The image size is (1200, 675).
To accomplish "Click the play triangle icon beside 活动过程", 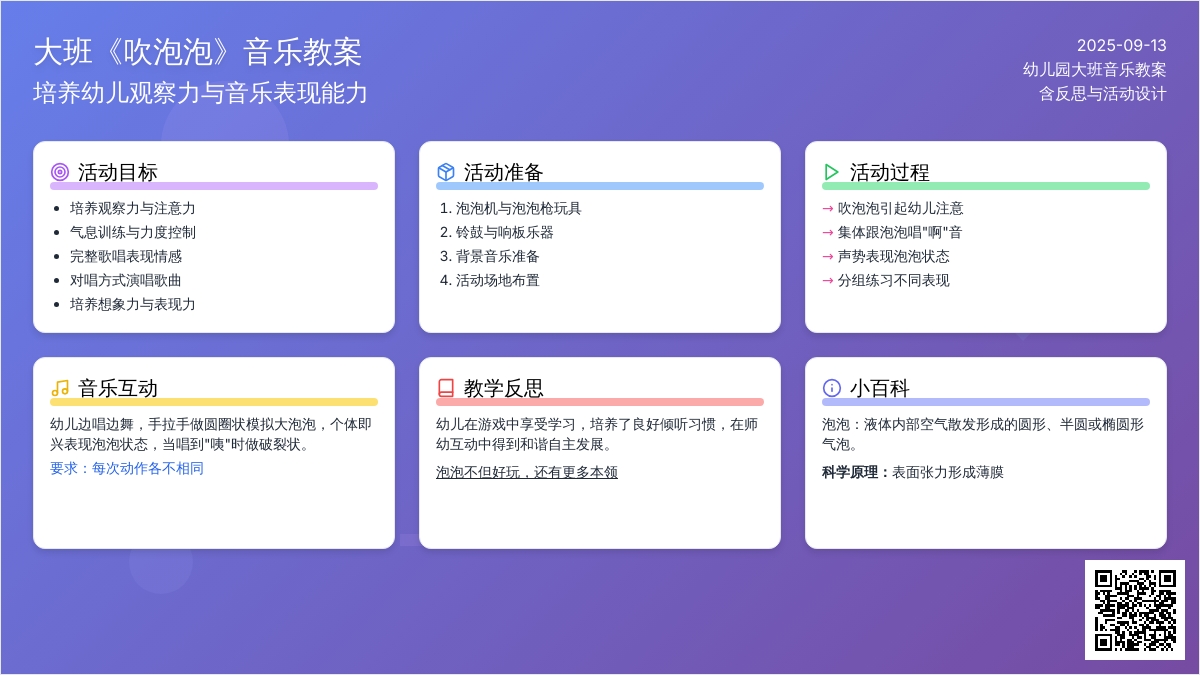I will (x=832, y=172).
